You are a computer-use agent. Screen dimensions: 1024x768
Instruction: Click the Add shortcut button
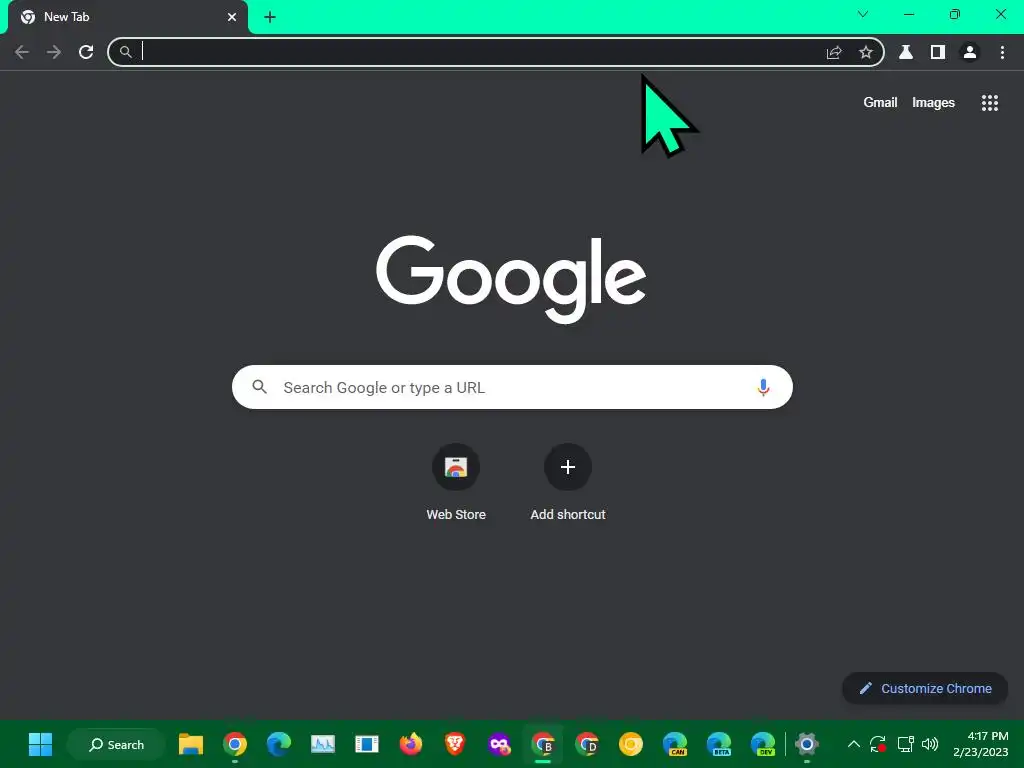click(568, 483)
